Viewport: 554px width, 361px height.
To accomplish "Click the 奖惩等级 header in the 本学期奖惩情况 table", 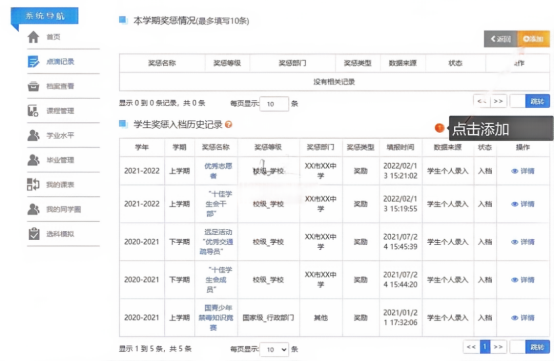I will (x=227, y=63).
